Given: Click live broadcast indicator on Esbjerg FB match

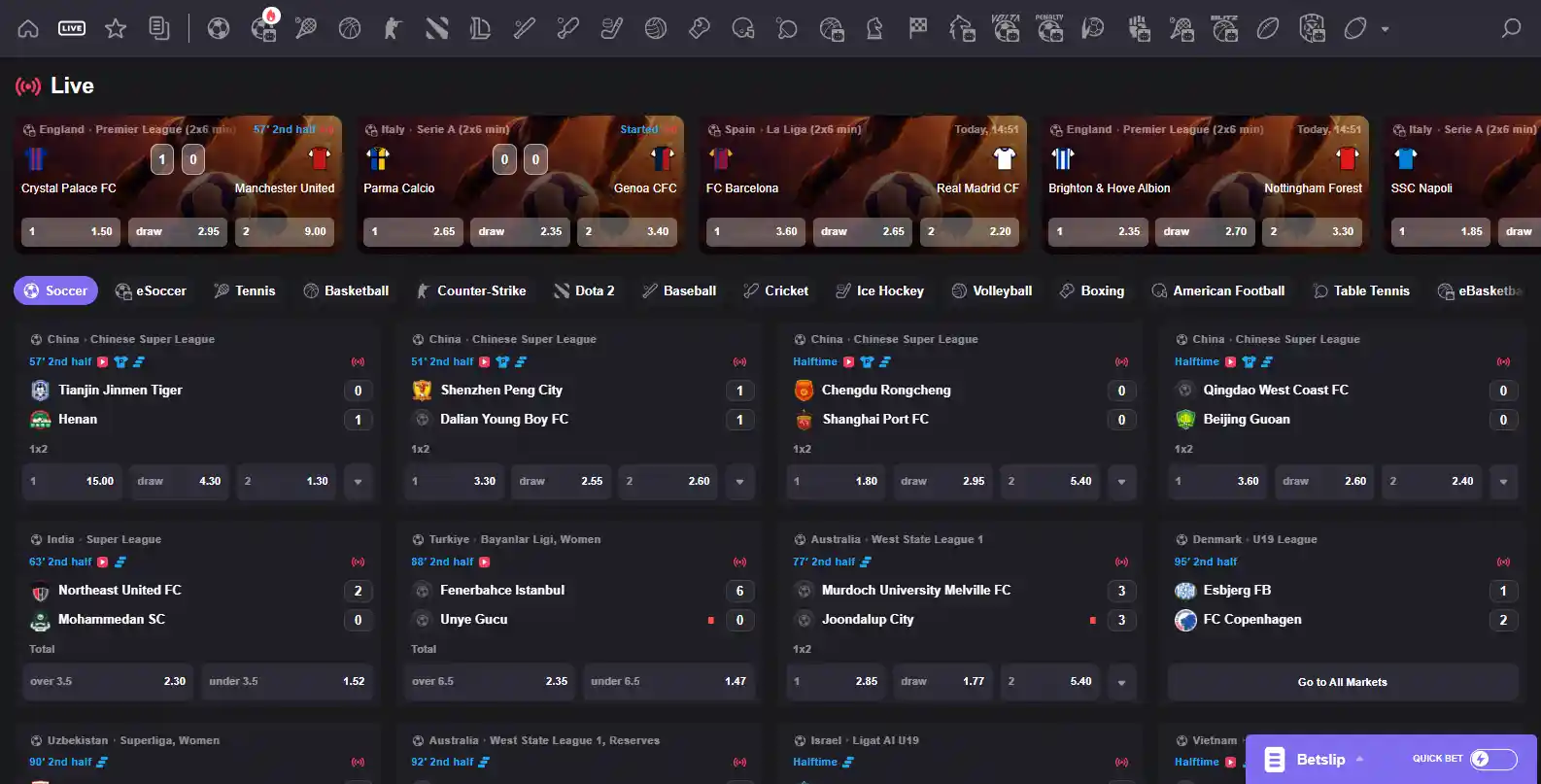Looking at the screenshot, I should click(x=1503, y=562).
